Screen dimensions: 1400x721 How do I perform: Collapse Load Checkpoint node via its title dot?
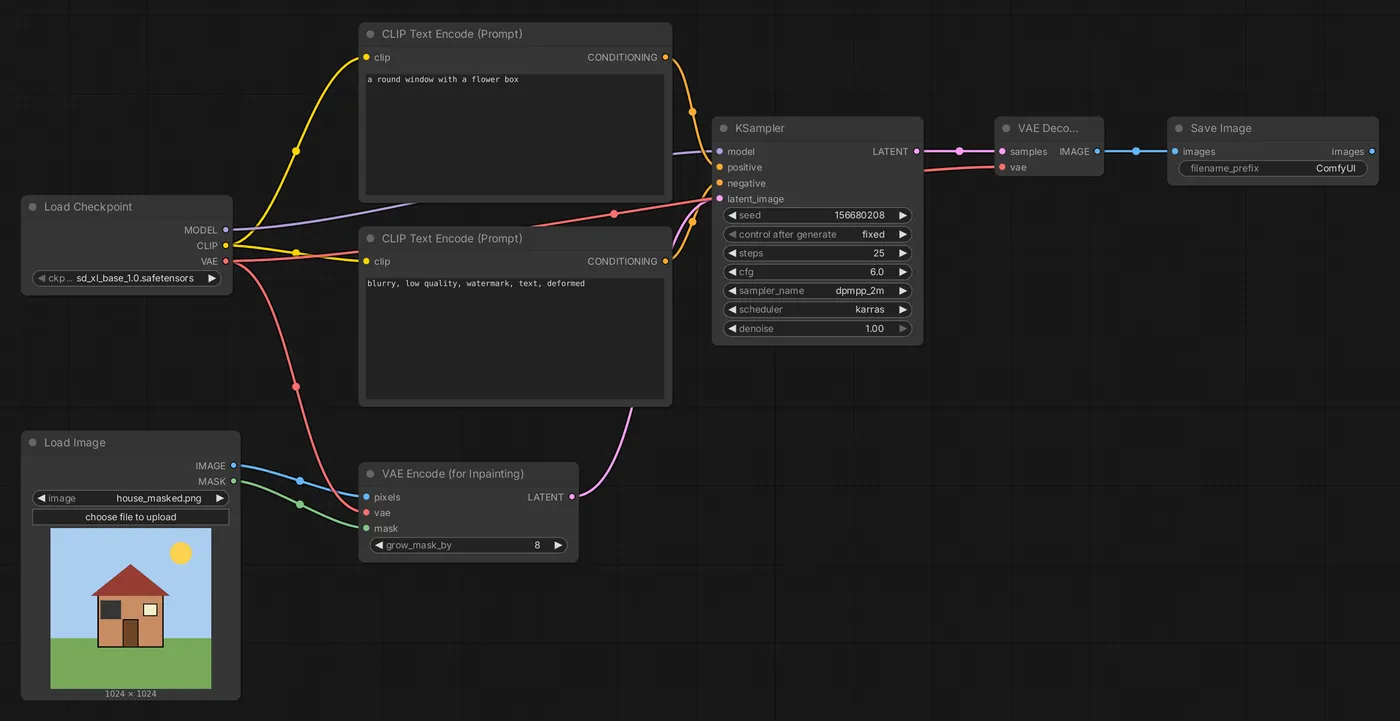(33, 207)
